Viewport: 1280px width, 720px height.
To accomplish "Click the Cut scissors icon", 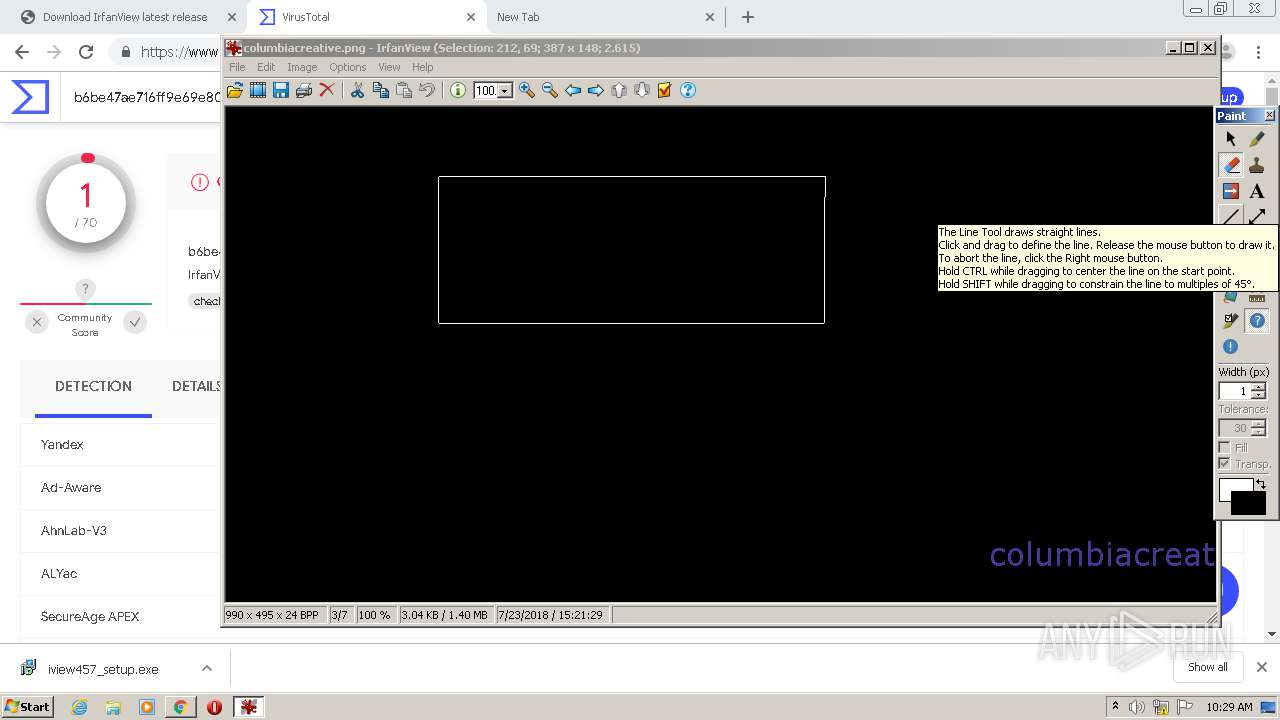I will (357, 90).
